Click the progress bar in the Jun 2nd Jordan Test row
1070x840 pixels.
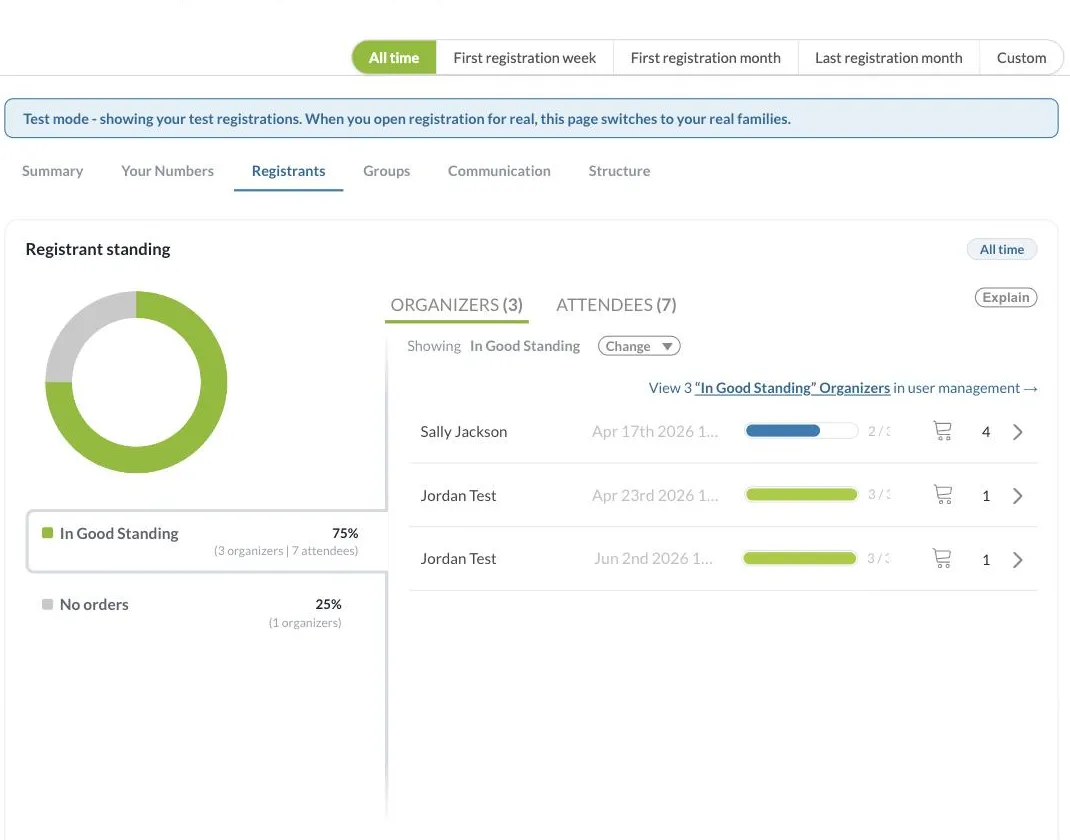[x=800, y=558]
